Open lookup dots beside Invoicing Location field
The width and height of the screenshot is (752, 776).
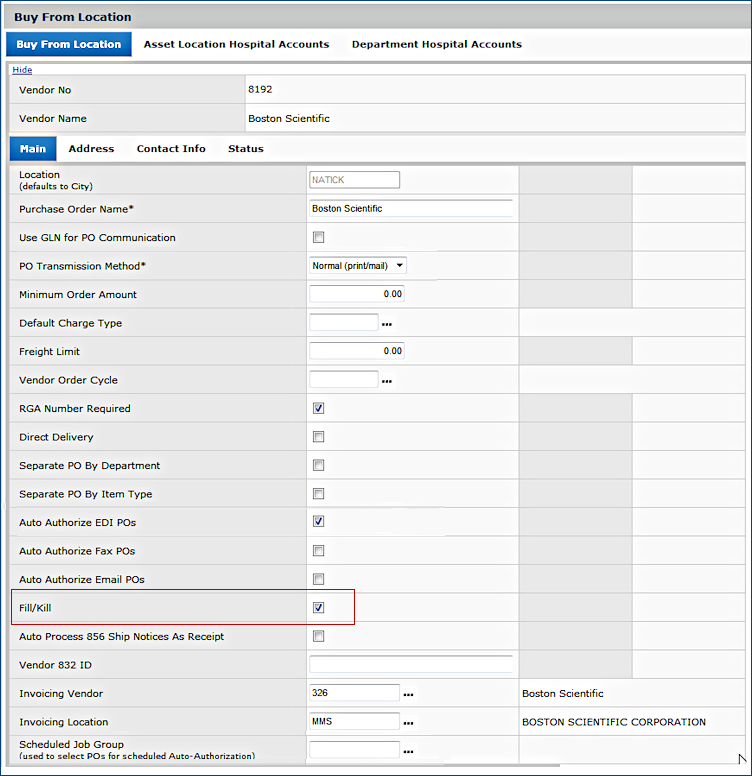coord(408,722)
